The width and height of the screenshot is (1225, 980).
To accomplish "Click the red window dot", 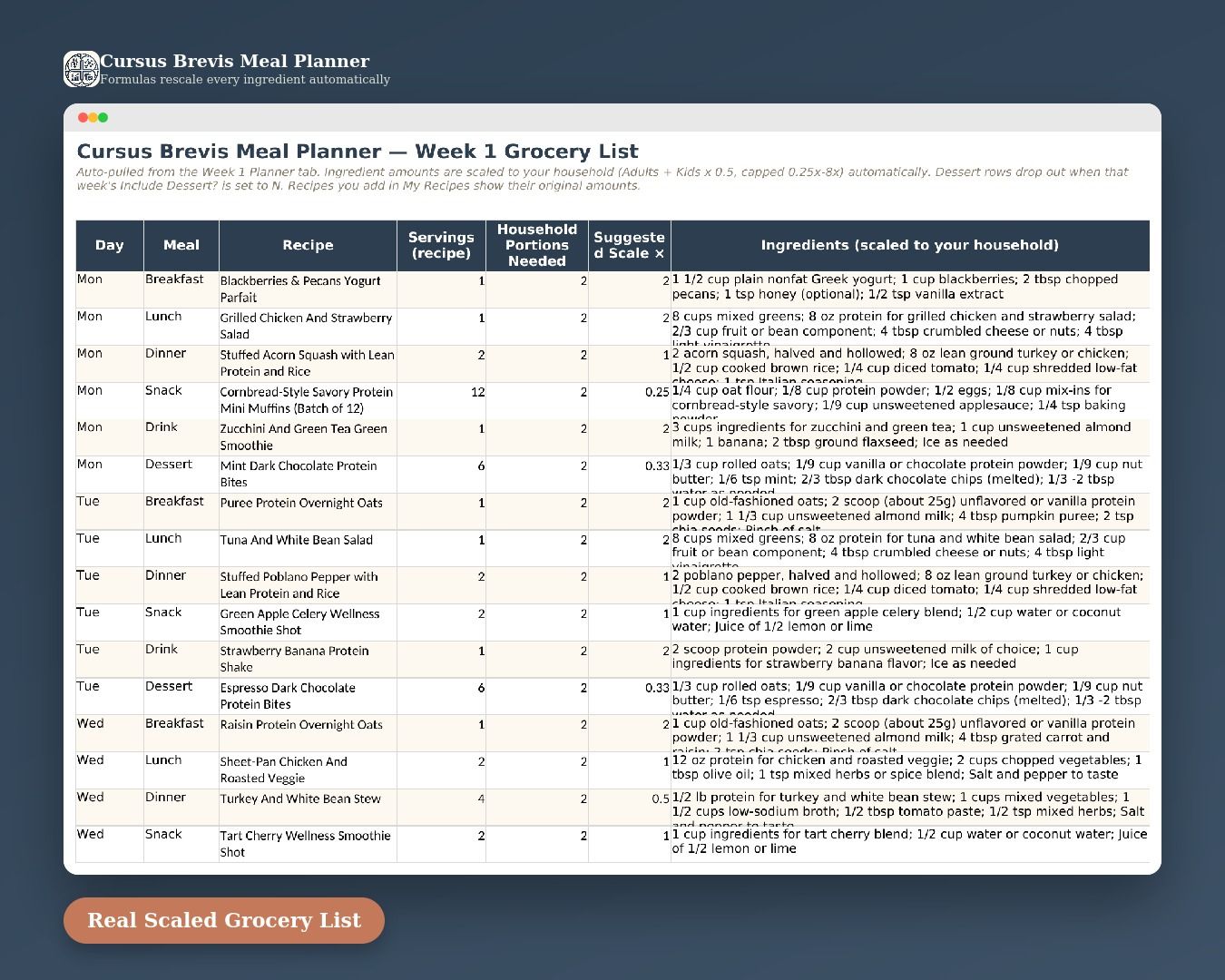I will [x=83, y=117].
